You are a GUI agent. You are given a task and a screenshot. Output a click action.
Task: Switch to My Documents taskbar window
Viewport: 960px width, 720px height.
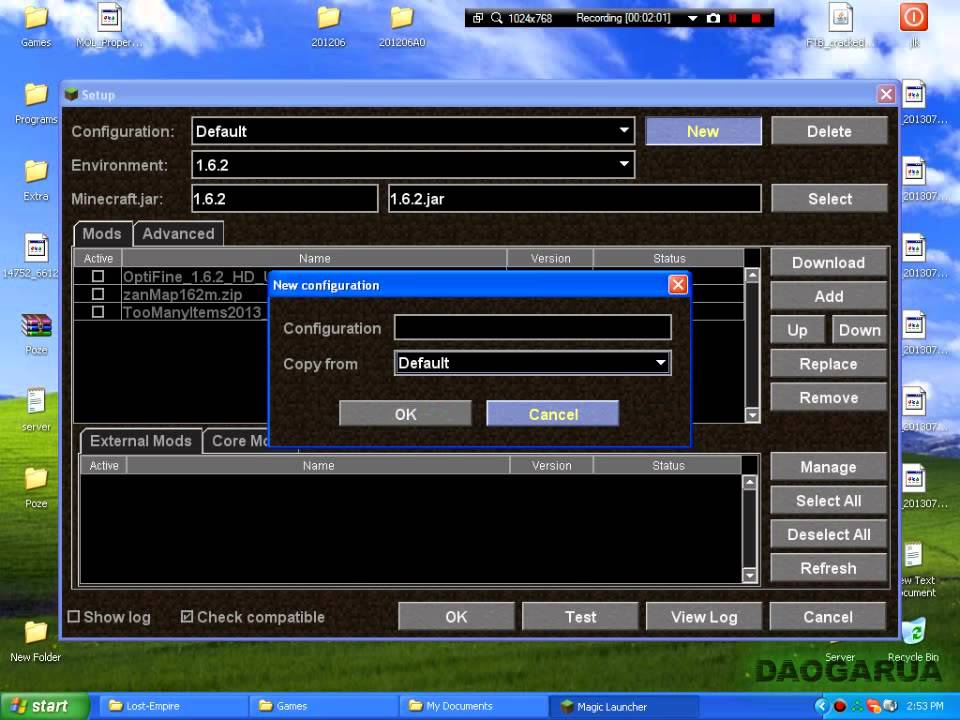point(473,706)
